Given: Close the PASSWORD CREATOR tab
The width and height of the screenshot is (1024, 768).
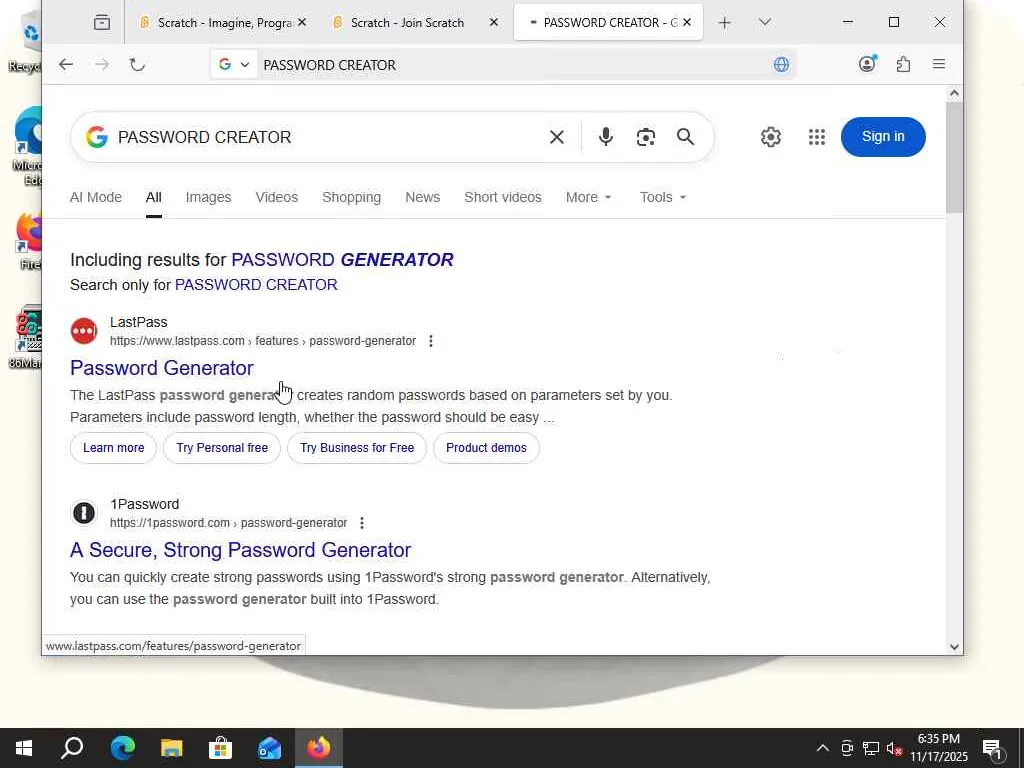Looking at the screenshot, I should click(x=687, y=22).
